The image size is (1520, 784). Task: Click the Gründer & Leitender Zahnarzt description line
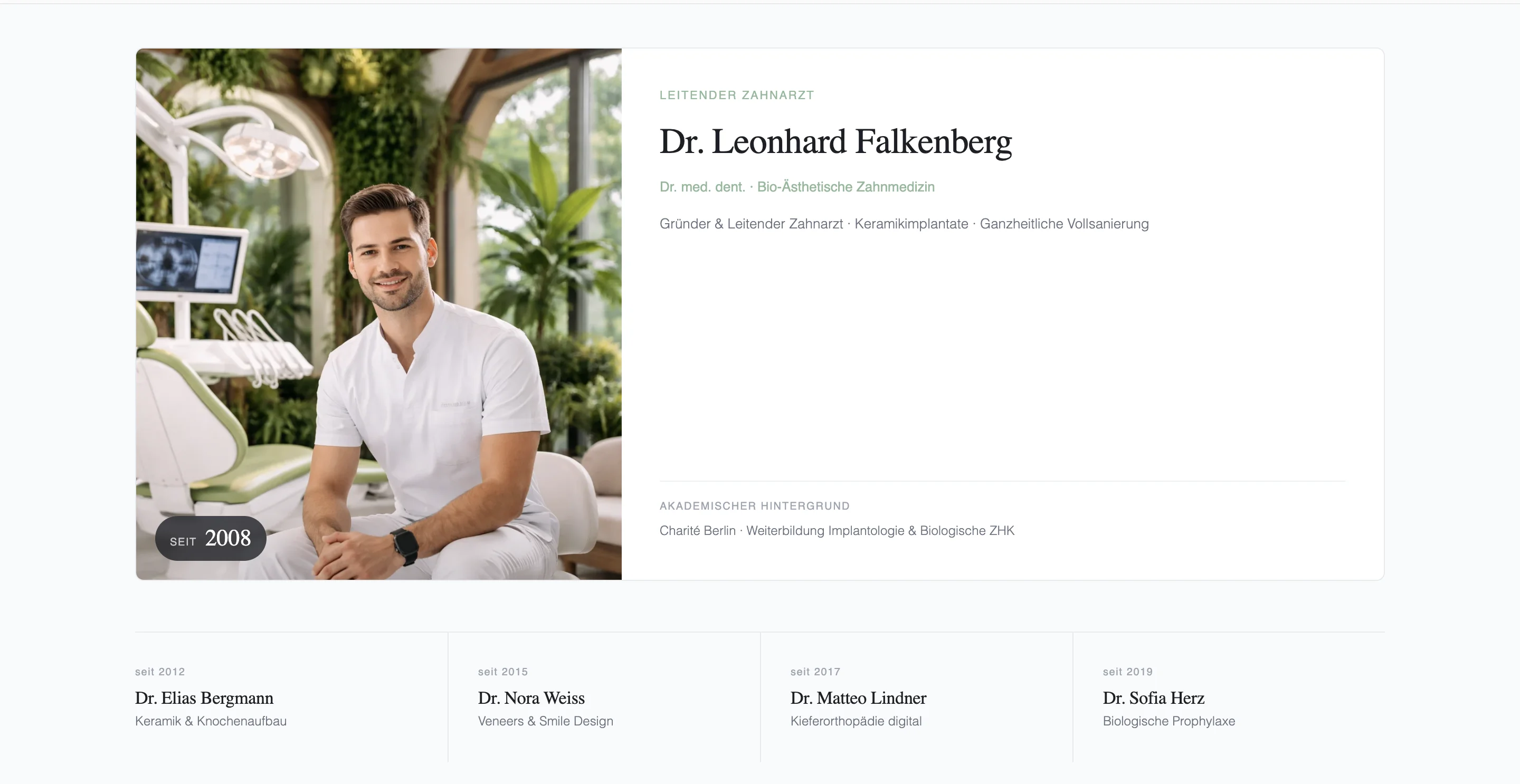click(904, 224)
